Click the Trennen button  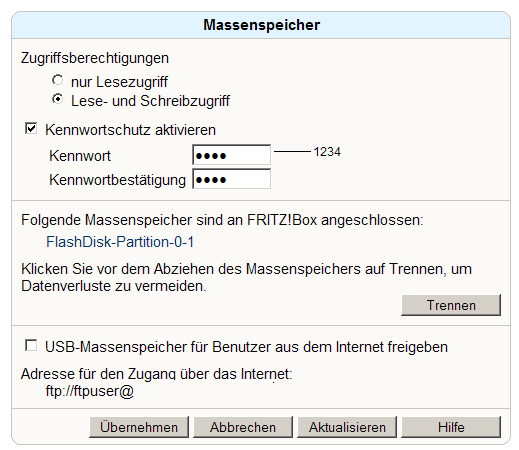click(x=451, y=305)
